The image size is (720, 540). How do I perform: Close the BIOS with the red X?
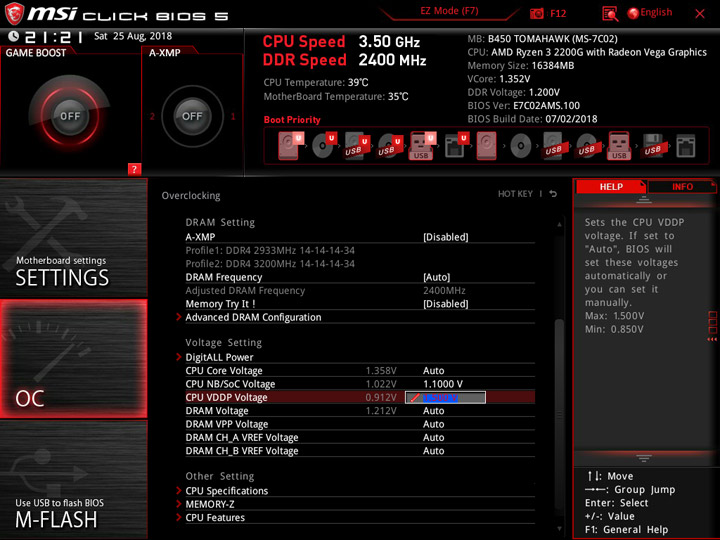(x=700, y=14)
